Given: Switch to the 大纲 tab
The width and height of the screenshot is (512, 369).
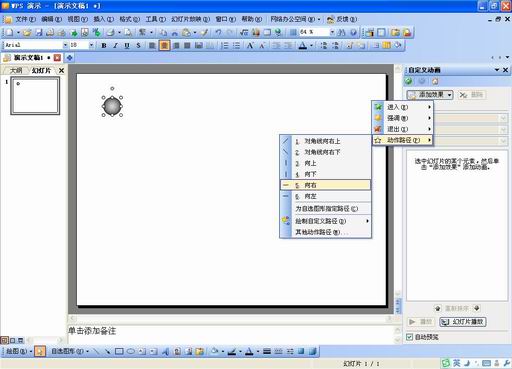Looking at the screenshot, I should point(16,70).
